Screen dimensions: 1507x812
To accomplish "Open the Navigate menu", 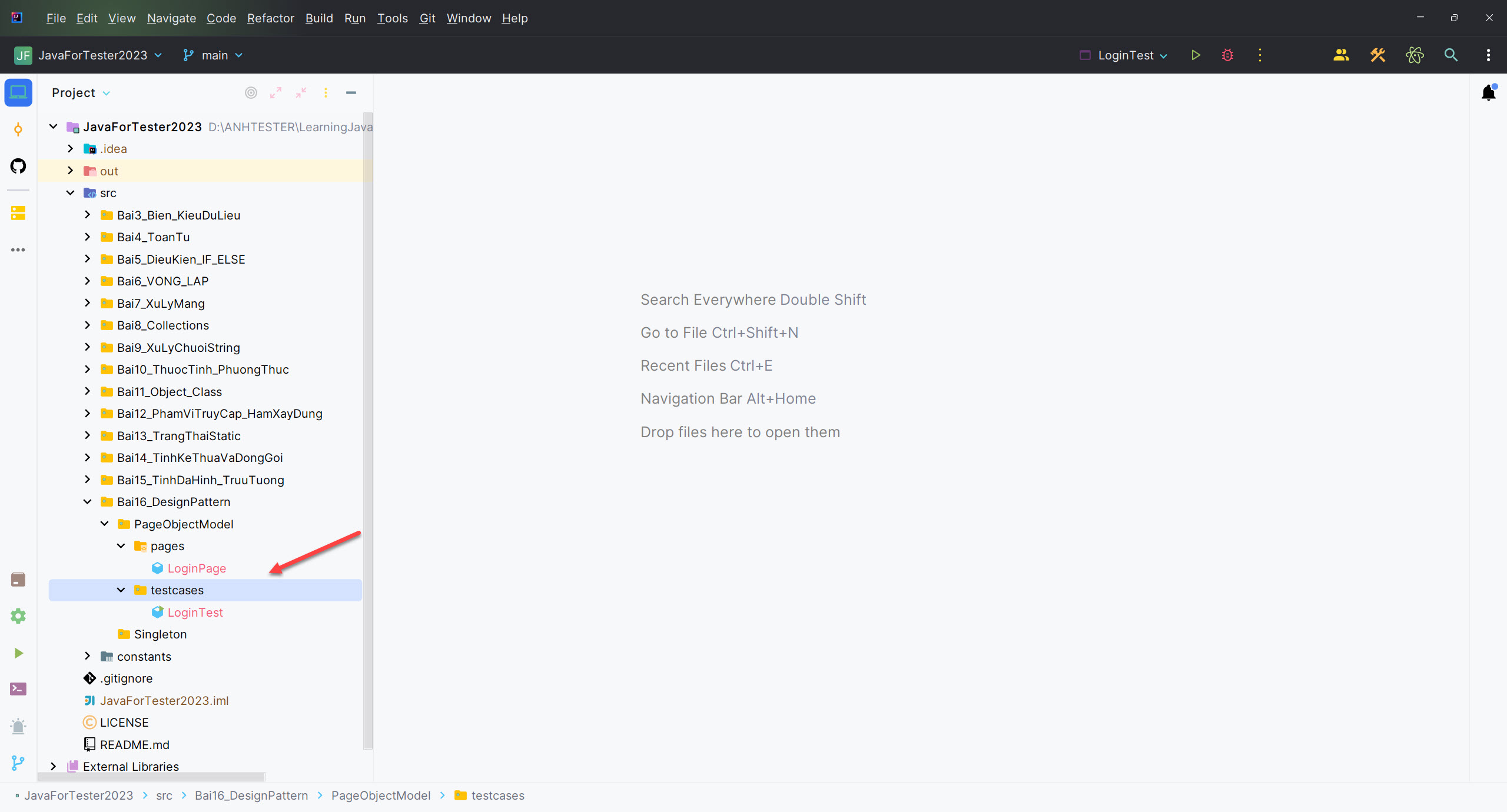I will tap(171, 18).
